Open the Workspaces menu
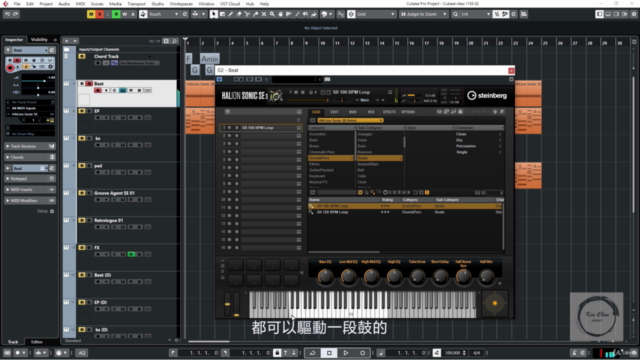 pyautogui.click(x=181, y=4)
